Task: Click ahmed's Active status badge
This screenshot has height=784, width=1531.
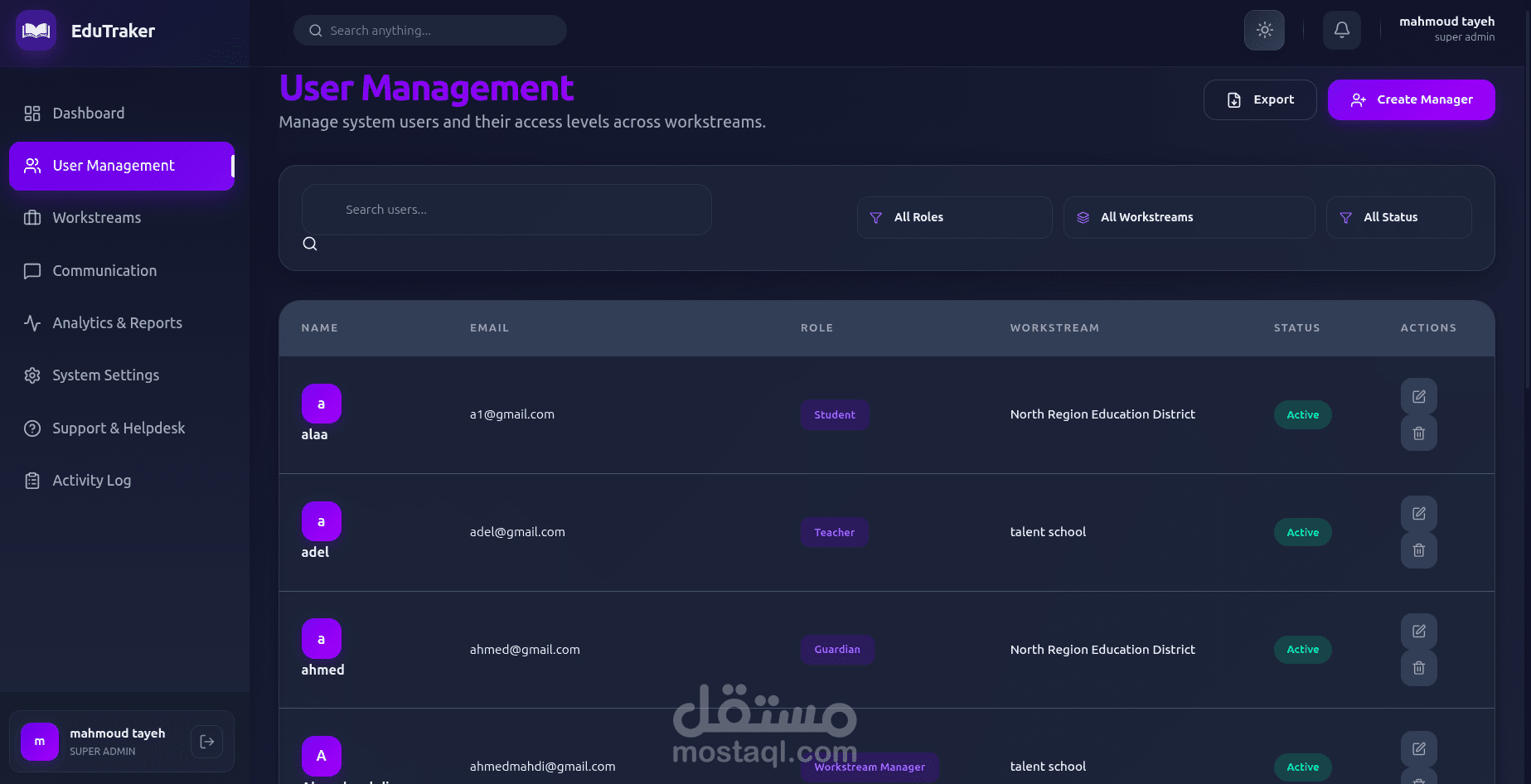Action: point(1302,650)
